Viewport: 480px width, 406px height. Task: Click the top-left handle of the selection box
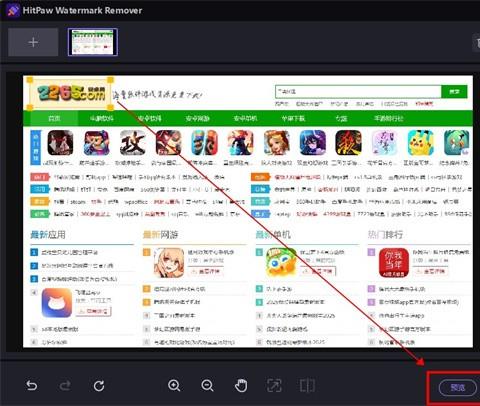coord(29,80)
